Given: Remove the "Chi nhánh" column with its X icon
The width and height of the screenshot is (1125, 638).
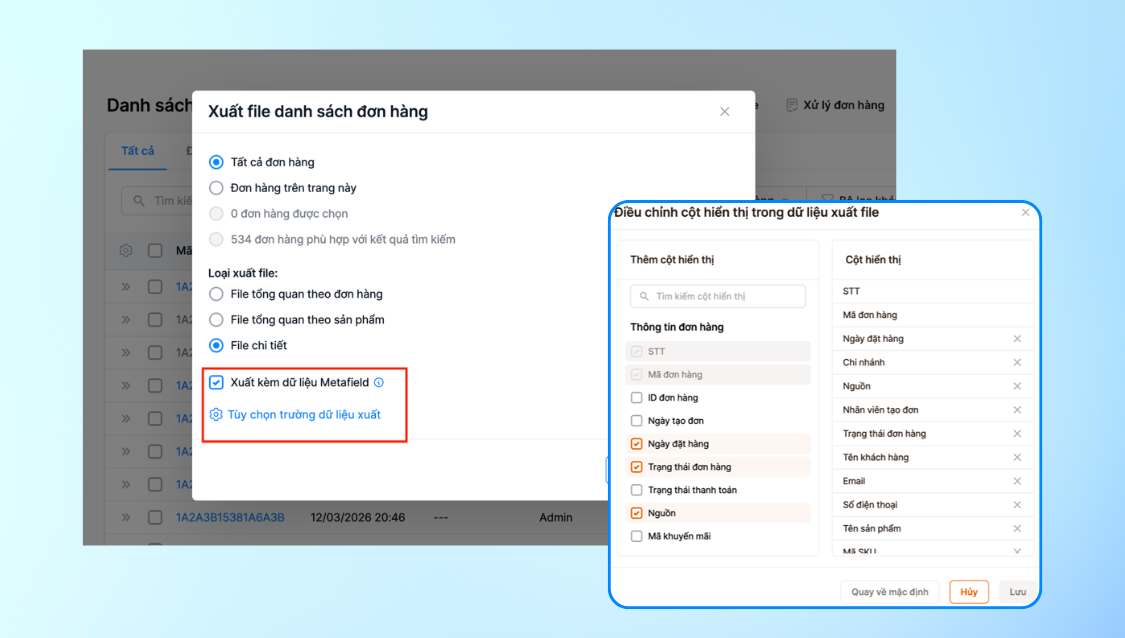Looking at the screenshot, I should 1017,362.
